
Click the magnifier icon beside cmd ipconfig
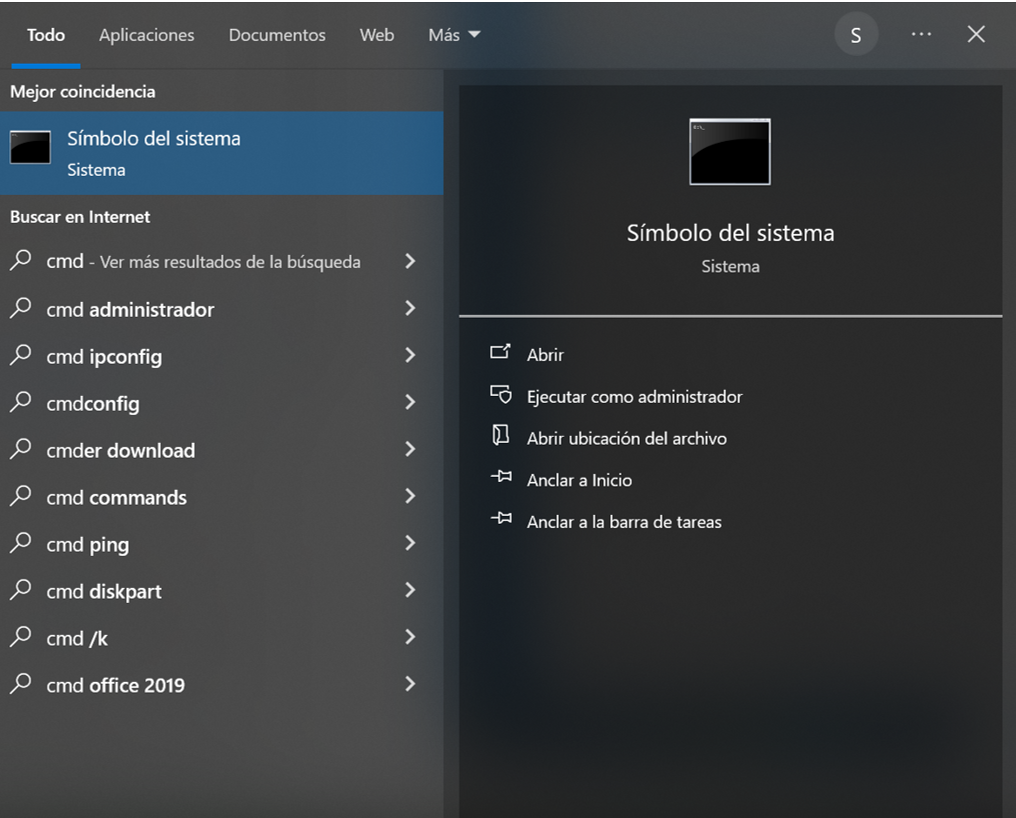pyautogui.click(x=21, y=355)
